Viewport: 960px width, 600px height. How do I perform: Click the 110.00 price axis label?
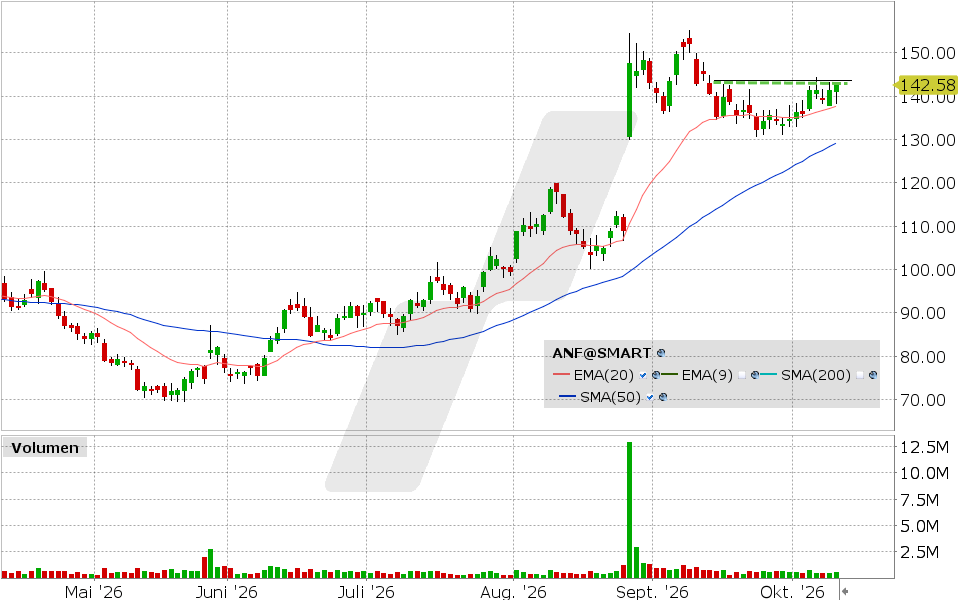click(928, 227)
